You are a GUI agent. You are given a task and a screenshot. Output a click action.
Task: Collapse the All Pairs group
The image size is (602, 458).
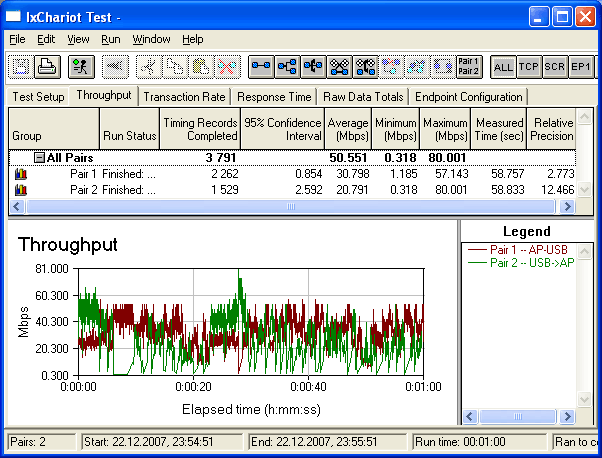[39, 157]
